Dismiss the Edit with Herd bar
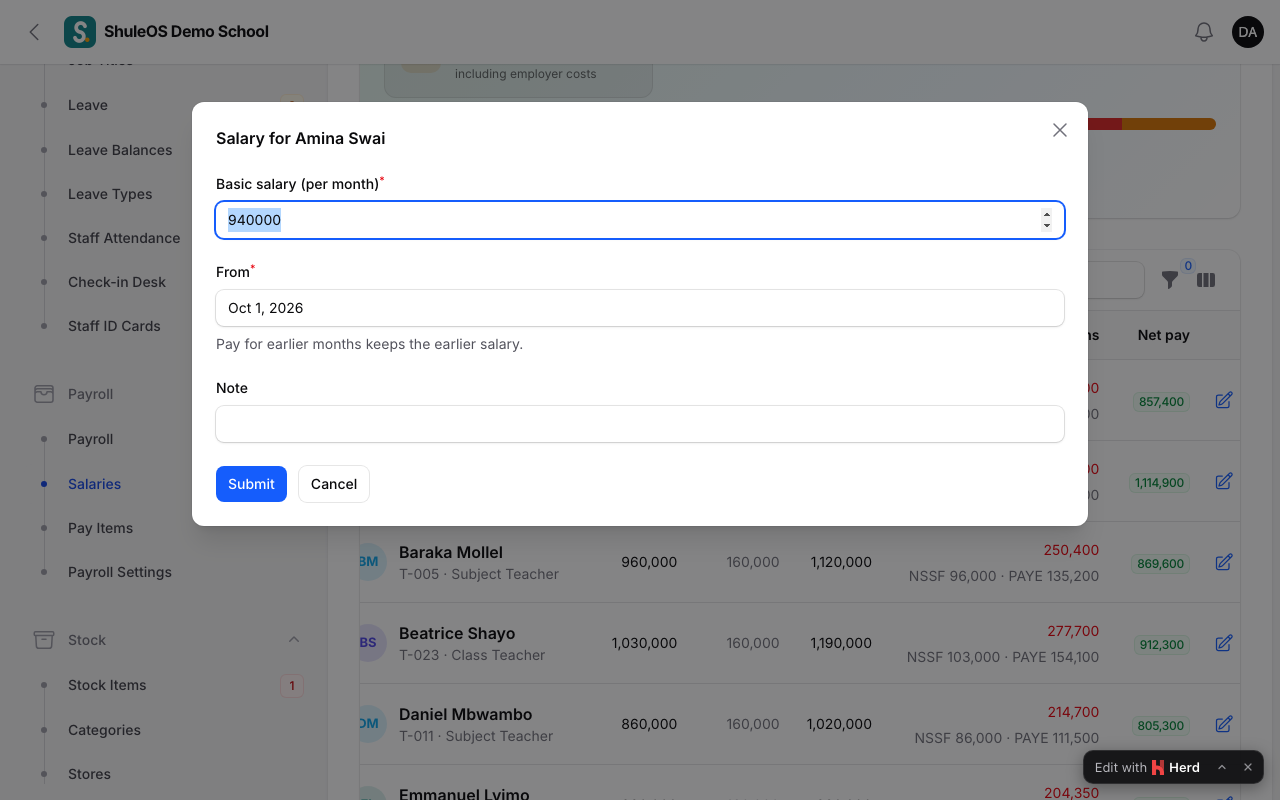 coord(1248,767)
